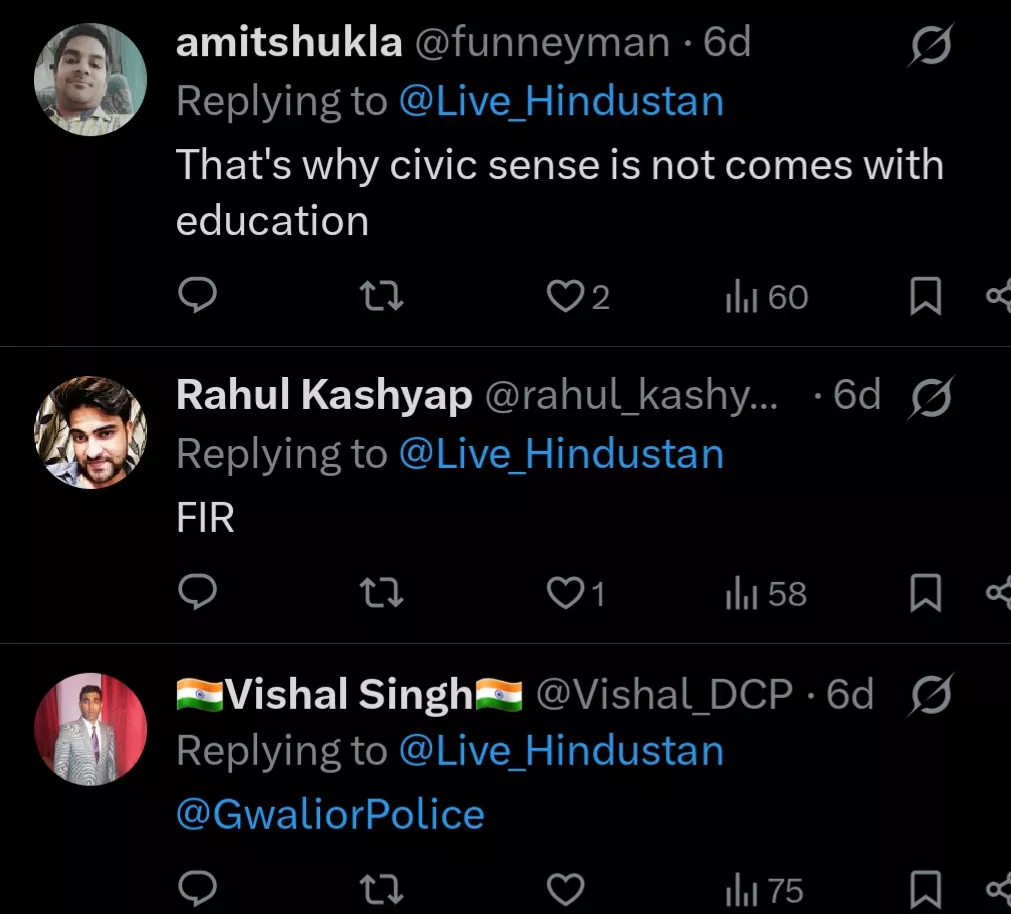Like Vishal Singh's tweet
1011x914 pixels.
565,888
